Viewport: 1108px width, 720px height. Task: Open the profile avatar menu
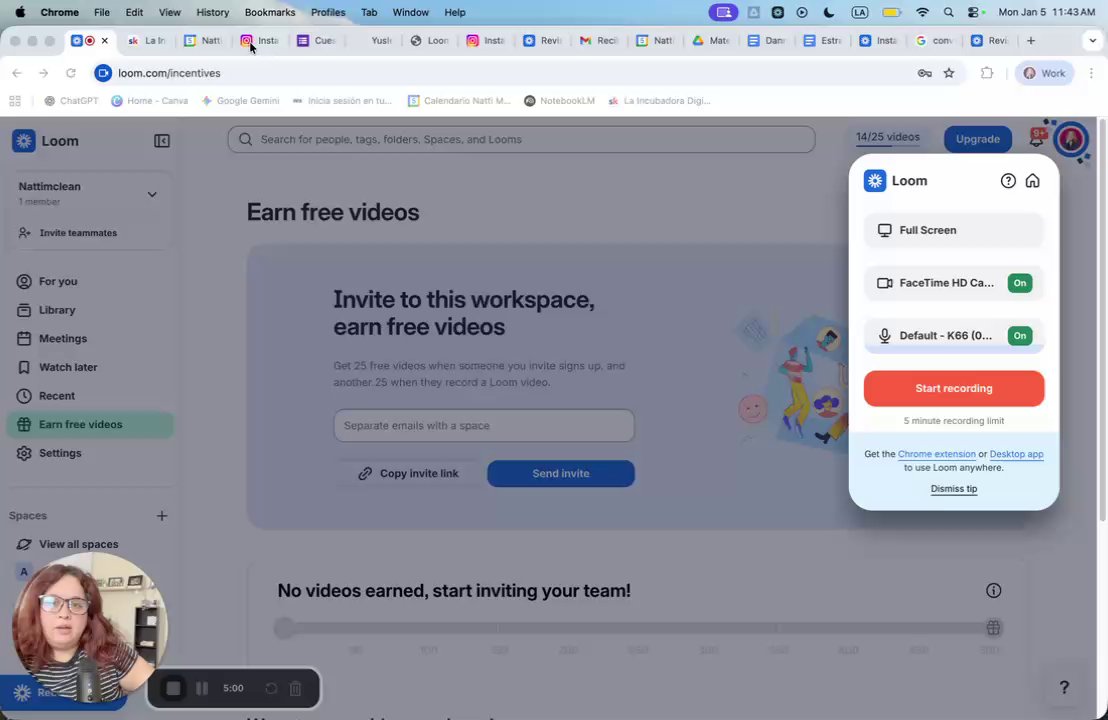(x=1071, y=138)
